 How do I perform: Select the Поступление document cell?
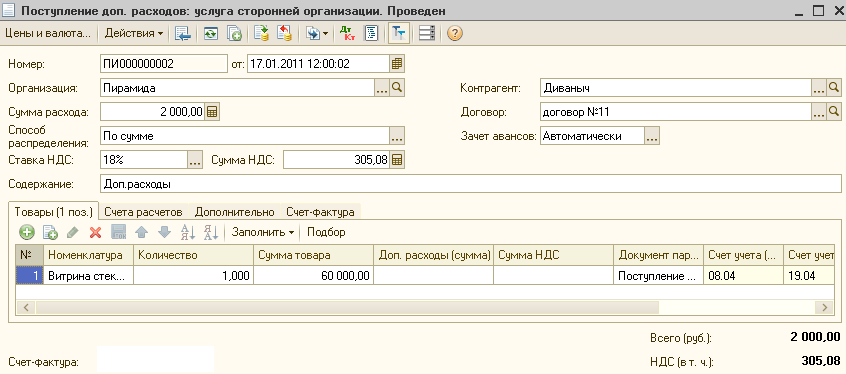658,276
